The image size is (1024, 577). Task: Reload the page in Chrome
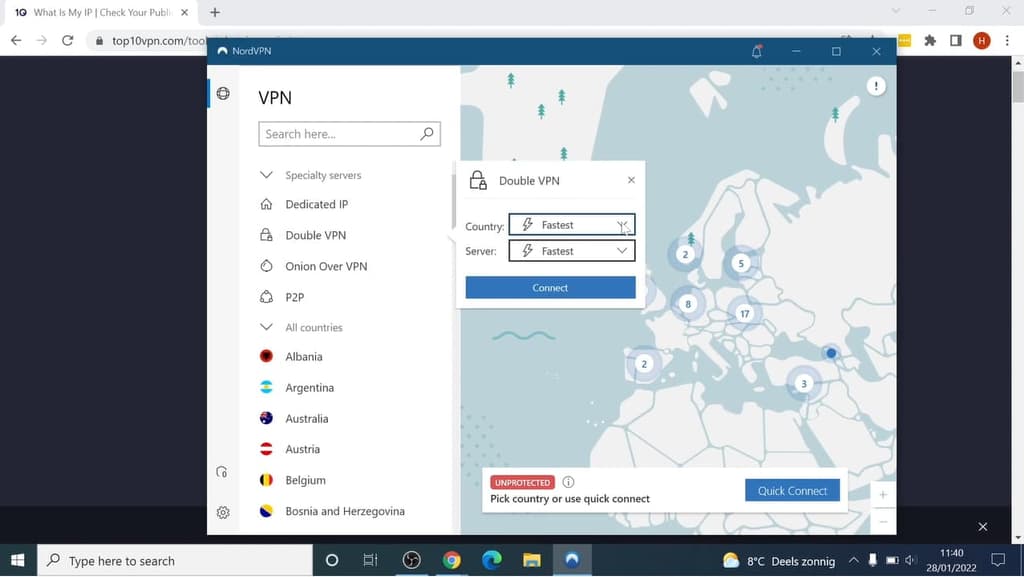click(x=67, y=40)
